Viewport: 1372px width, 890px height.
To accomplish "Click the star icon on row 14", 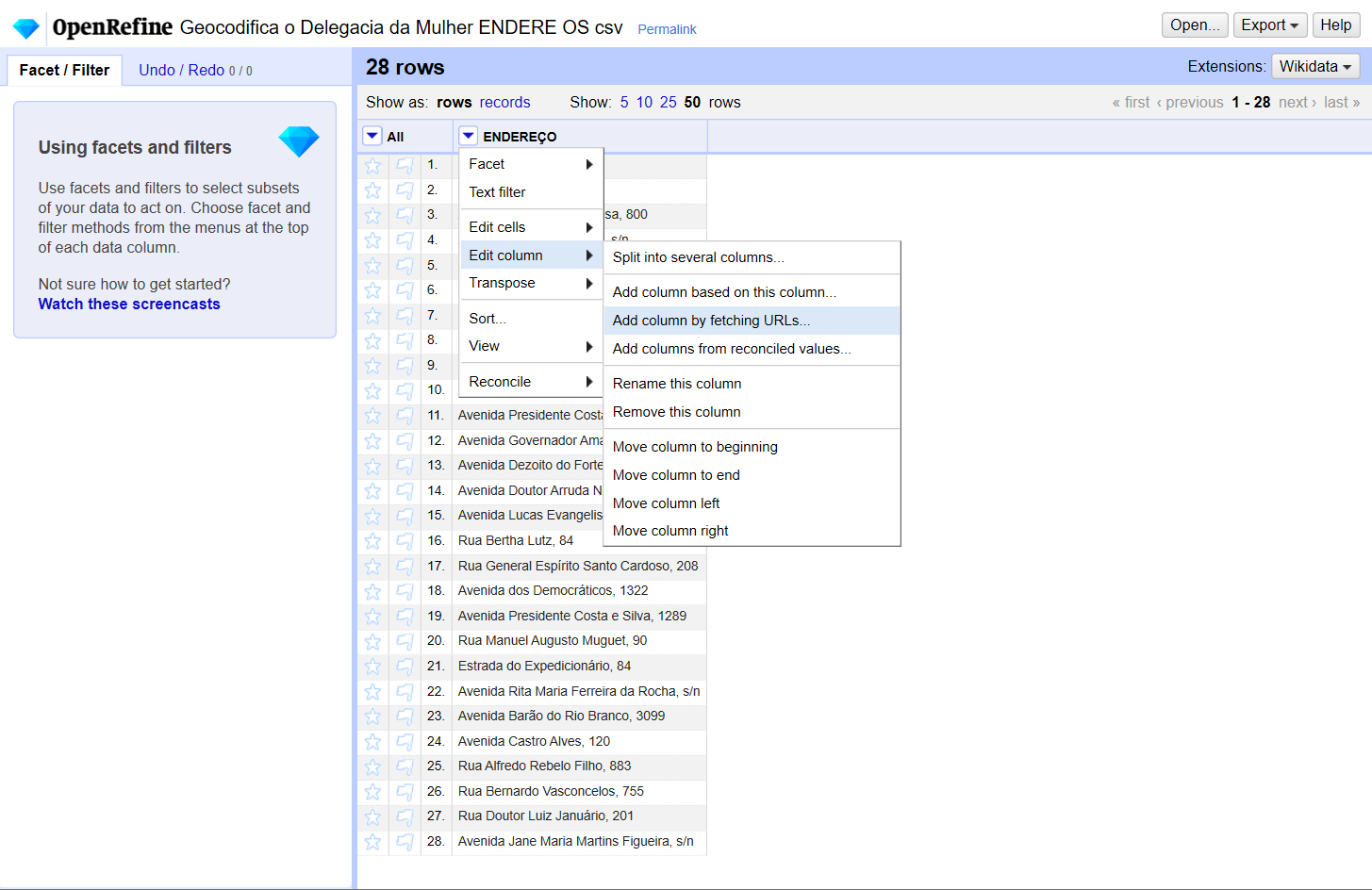I will click(373, 491).
